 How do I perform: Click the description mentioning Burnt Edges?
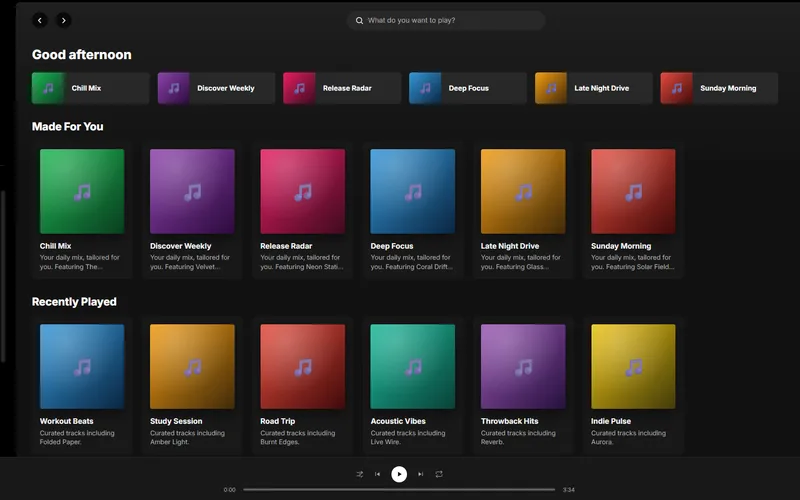tap(297, 437)
